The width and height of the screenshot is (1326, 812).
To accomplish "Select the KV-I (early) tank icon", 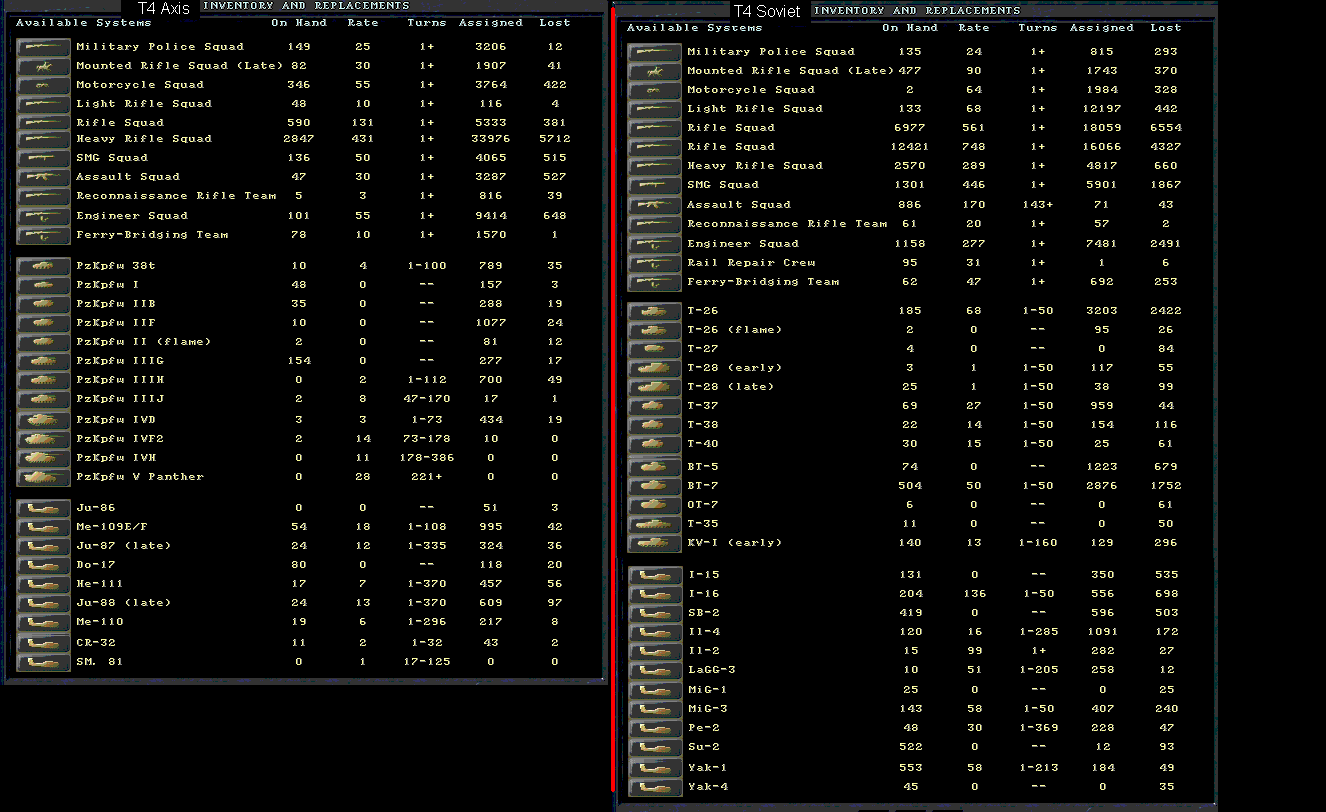I will point(655,543).
